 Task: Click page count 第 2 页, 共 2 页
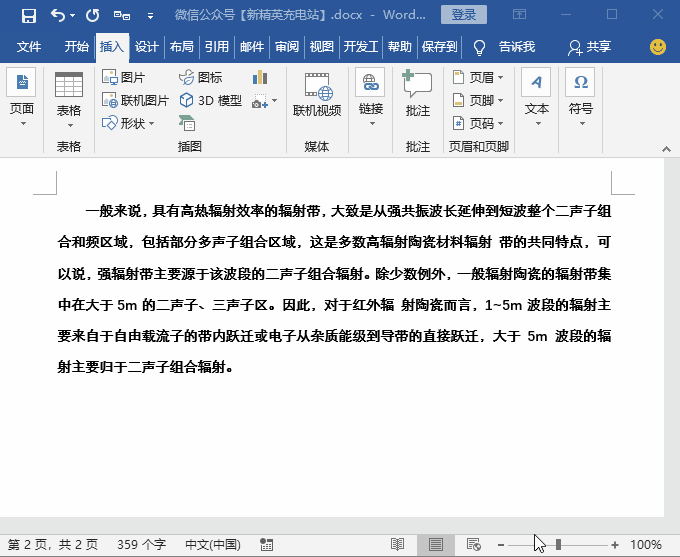point(52,544)
